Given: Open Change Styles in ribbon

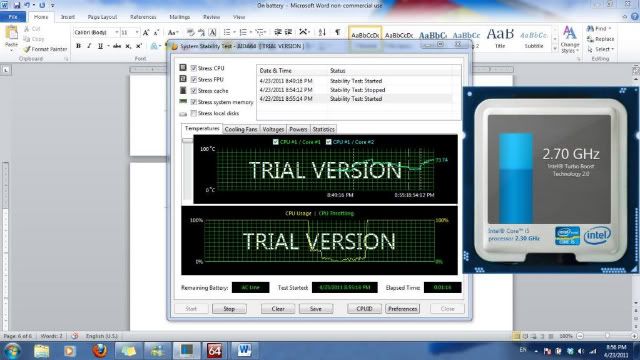Looking at the screenshot, I should point(570,39).
